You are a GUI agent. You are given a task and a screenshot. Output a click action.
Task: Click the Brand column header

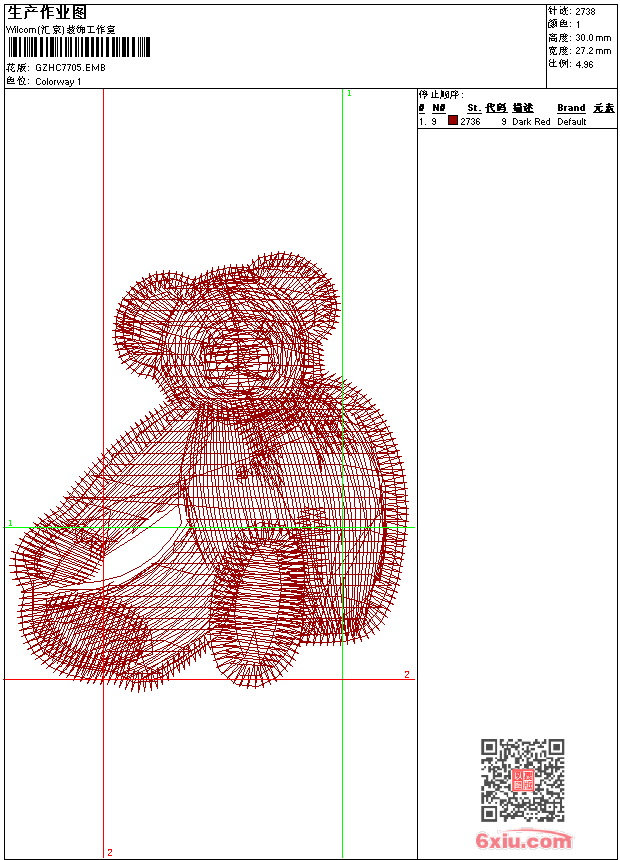[571, 108]
